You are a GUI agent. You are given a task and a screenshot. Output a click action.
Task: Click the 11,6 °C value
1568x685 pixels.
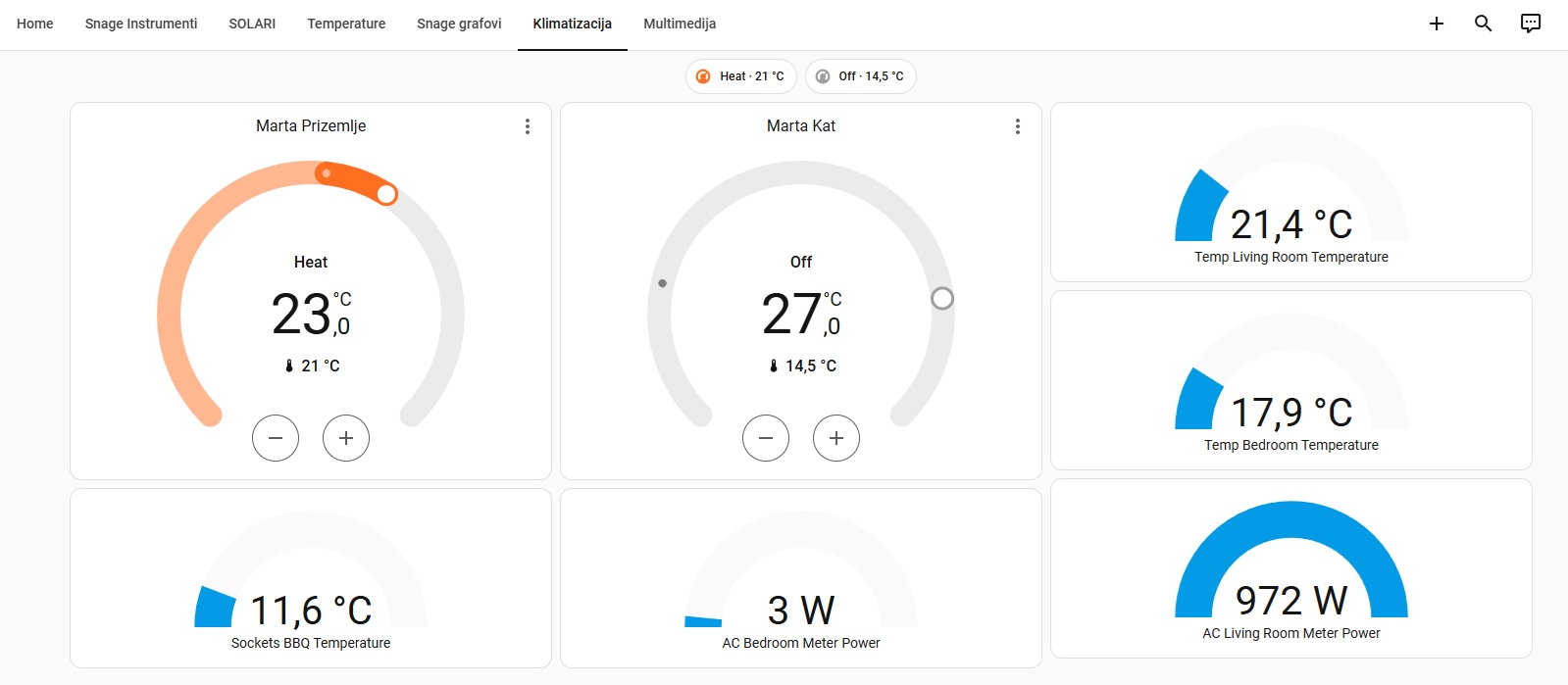tap(311, 611)
